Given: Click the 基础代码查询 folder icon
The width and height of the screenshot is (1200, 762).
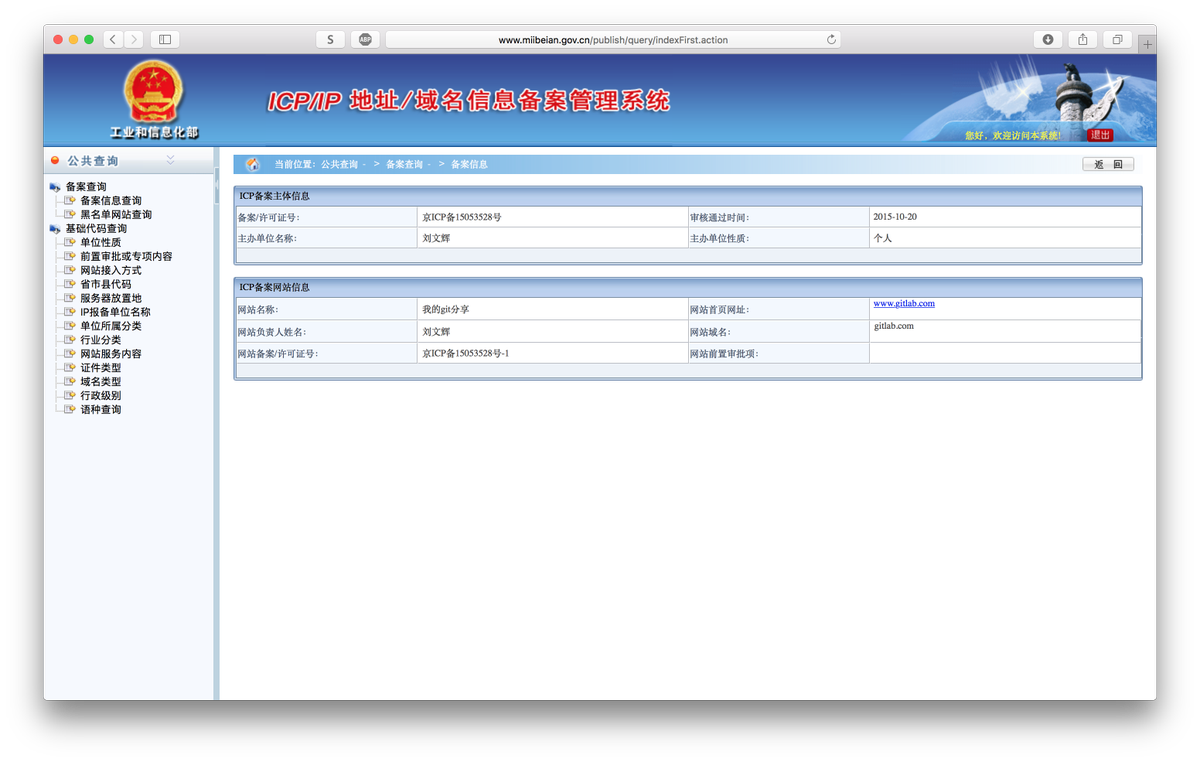Looking at the screenshot, I should pyautogui.click(x=54, y=229).
